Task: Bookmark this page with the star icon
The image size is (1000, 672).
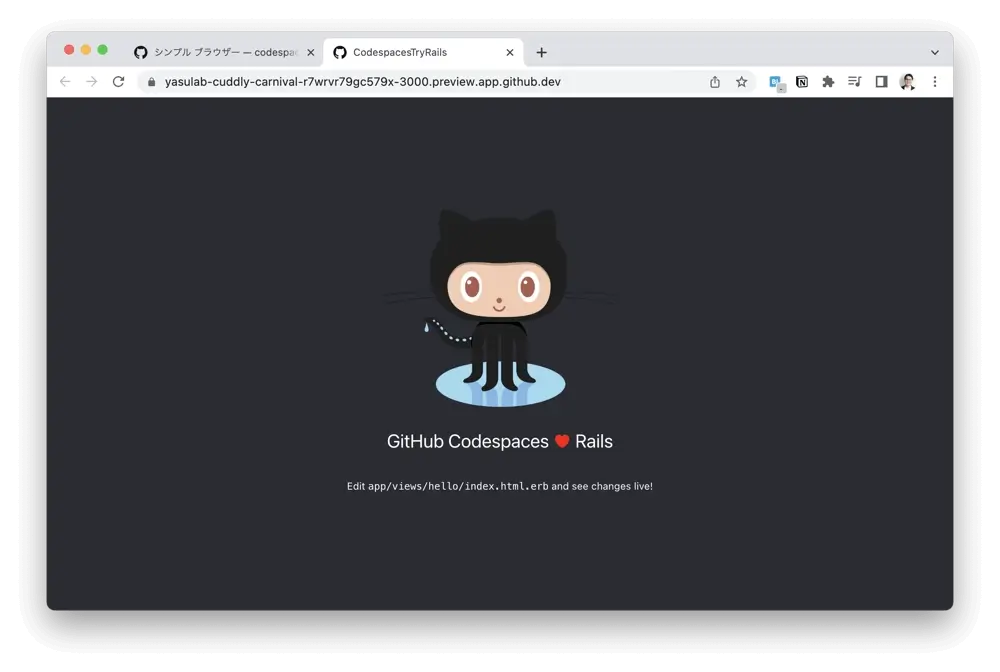Action: 741,82
